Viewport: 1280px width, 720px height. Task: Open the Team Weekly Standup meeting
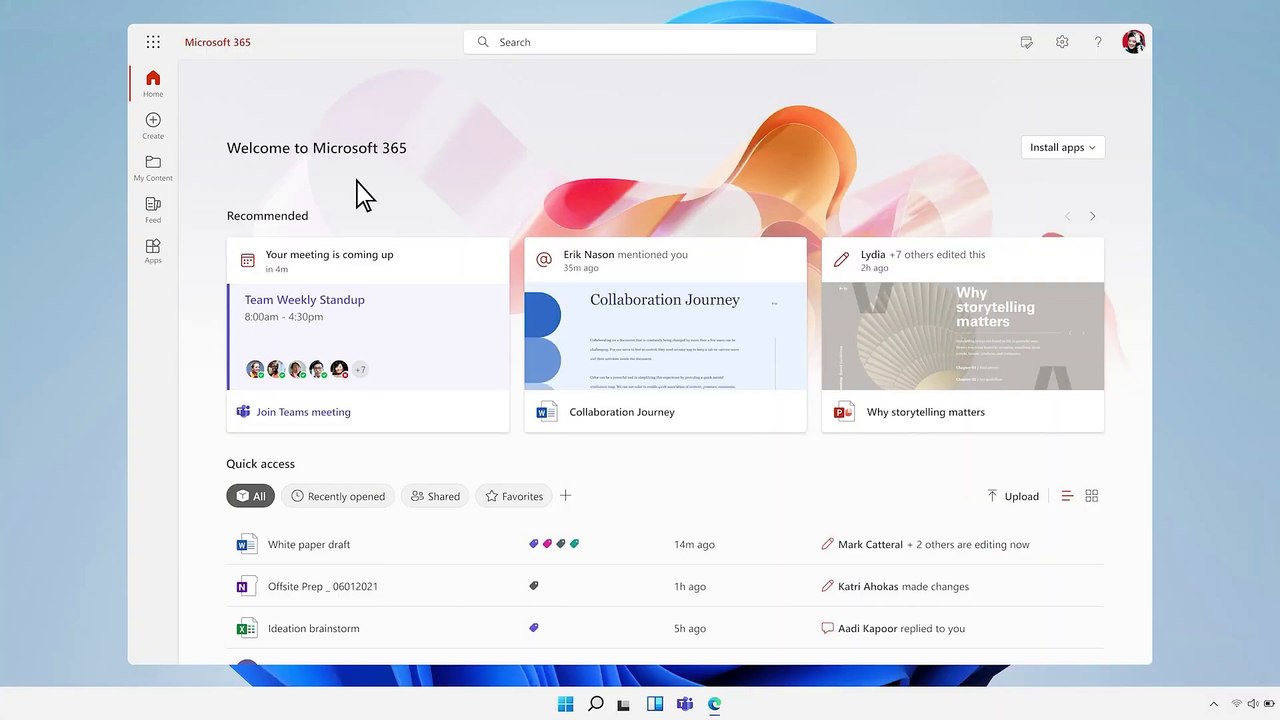coord(305,300)
